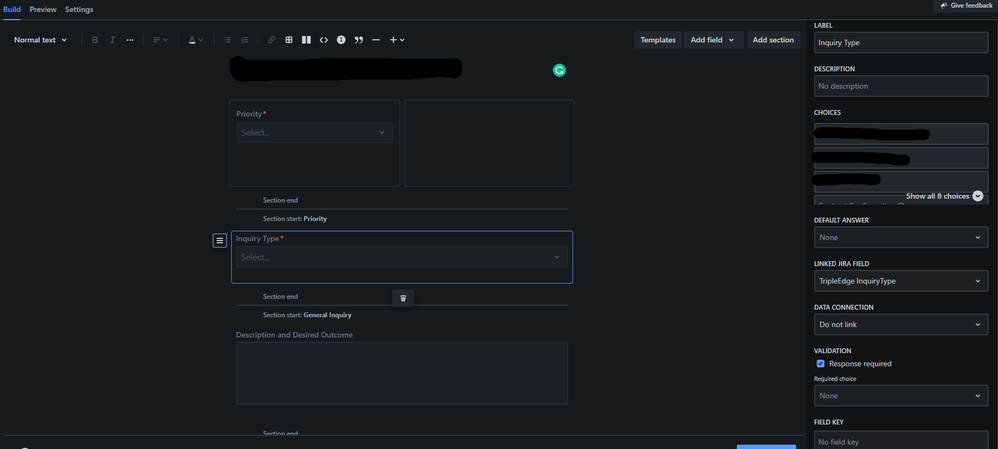
Task: Click the Description and Desired Outcome text area
Action: click(402, 373)
